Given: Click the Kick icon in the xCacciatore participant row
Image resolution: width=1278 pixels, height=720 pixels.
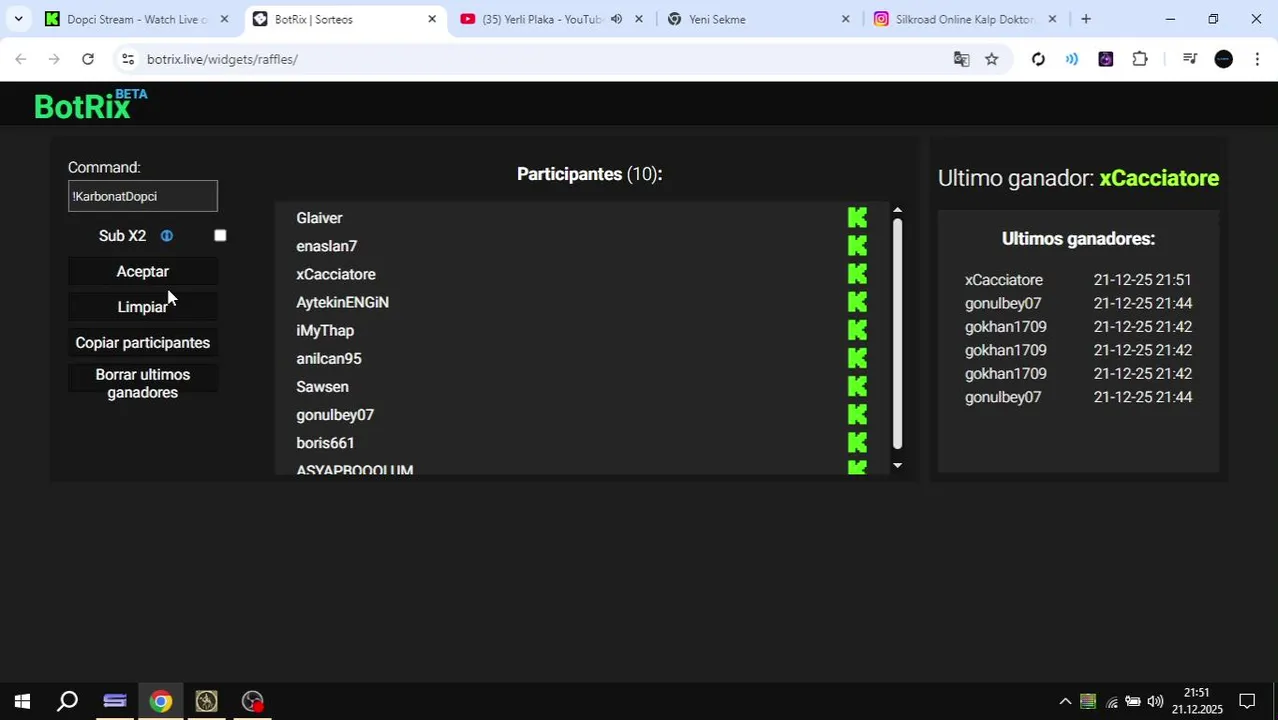Looking at the screenshot, I should (857, 274).
